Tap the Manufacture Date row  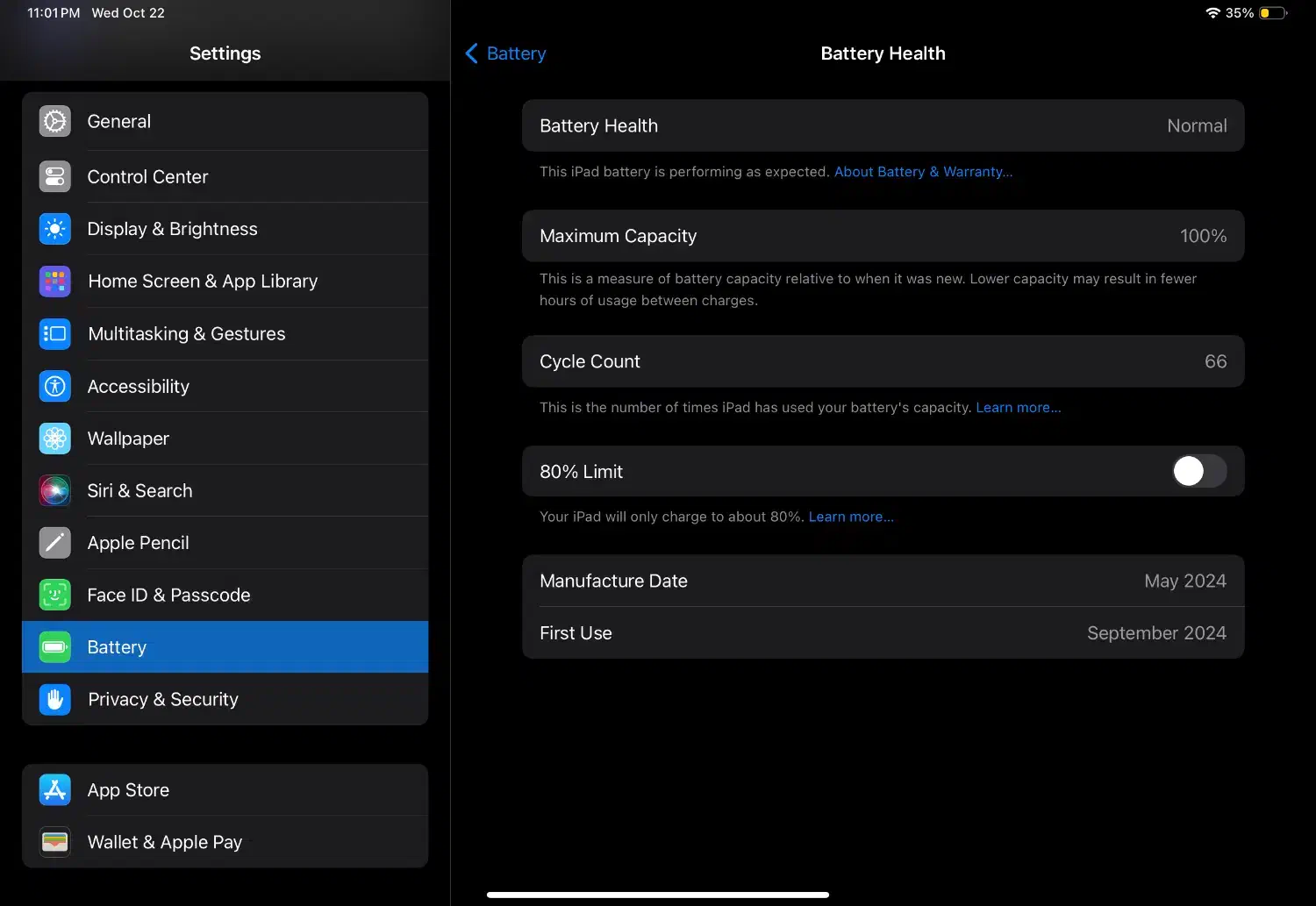point(883,581)
